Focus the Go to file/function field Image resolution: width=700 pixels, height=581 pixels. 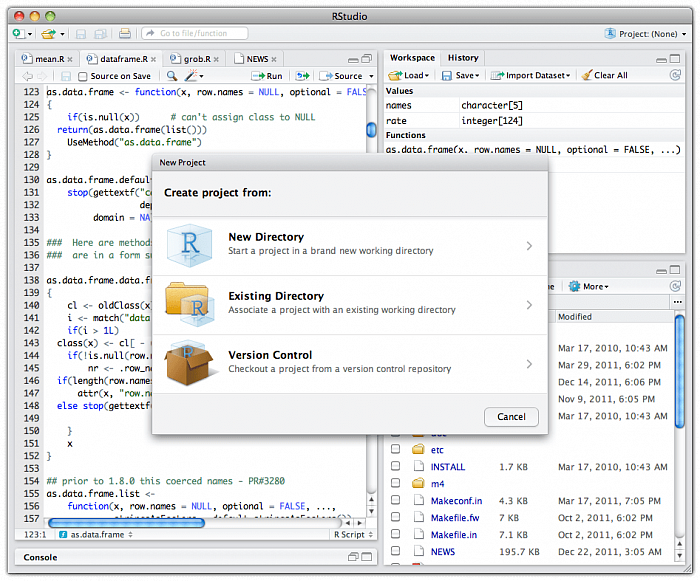[195, 33]
